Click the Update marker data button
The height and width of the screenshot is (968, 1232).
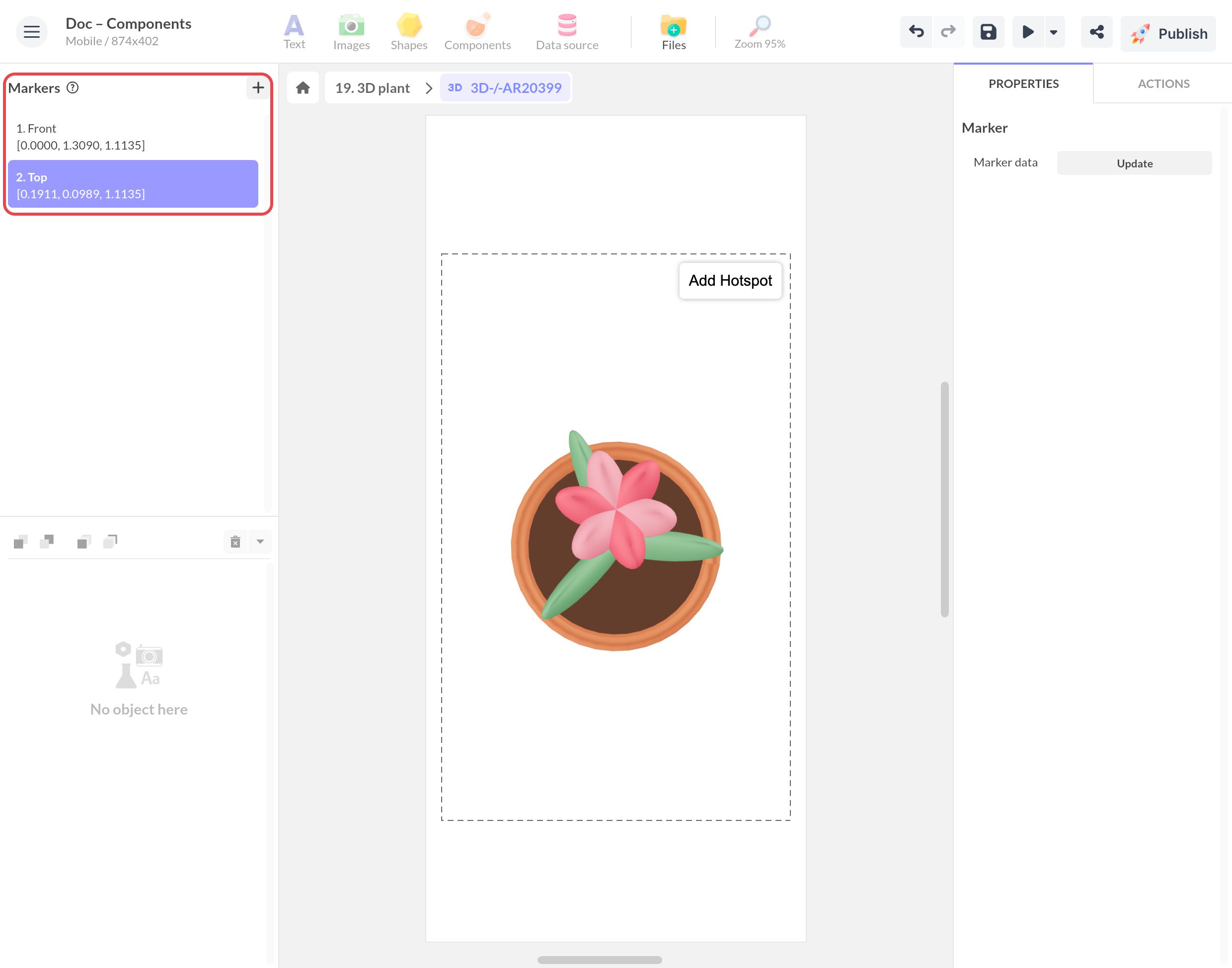pyautogui.click(x=1134, y=163)
